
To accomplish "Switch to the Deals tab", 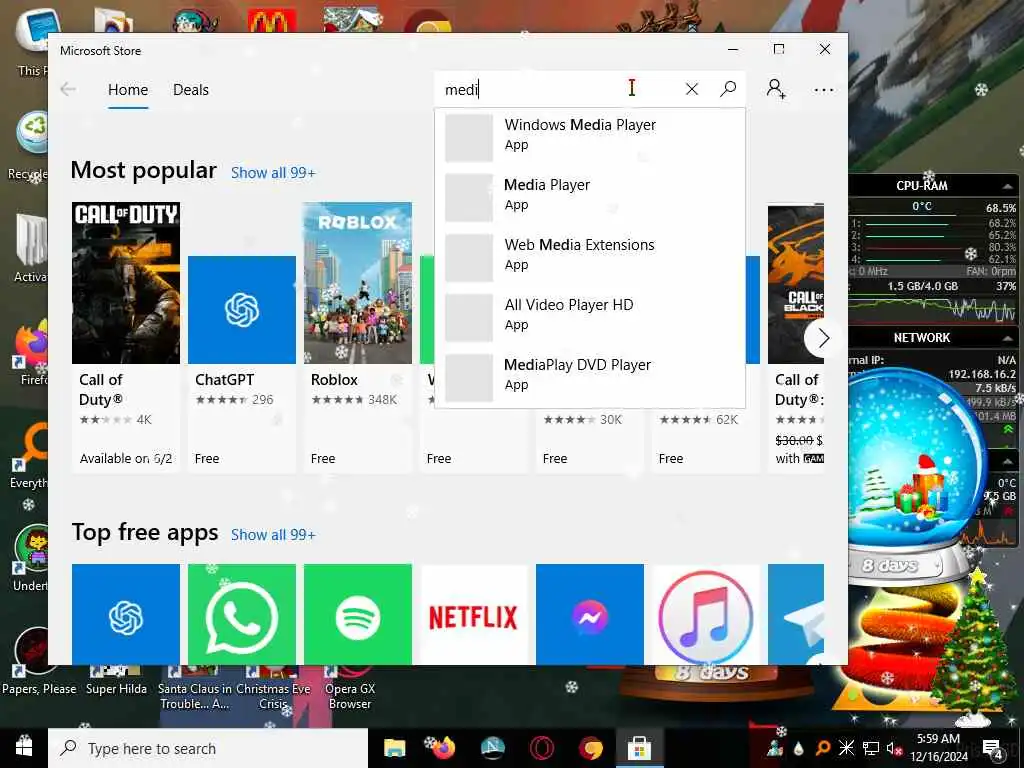I will tap(191, 89).
